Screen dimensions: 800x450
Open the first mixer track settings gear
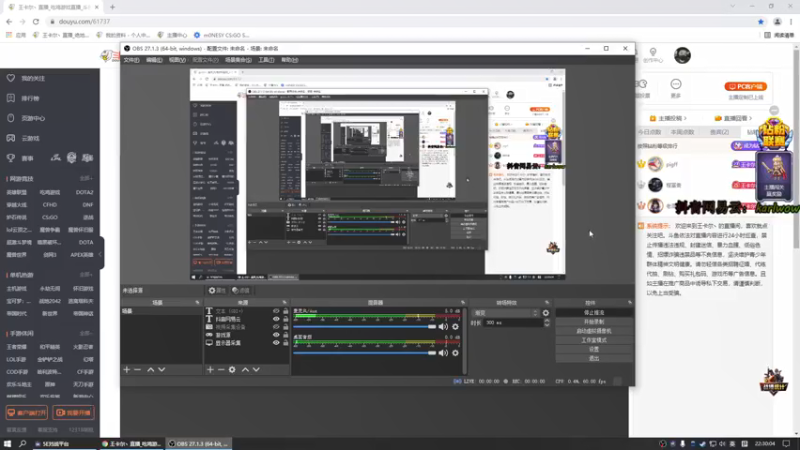click(455, 327)
